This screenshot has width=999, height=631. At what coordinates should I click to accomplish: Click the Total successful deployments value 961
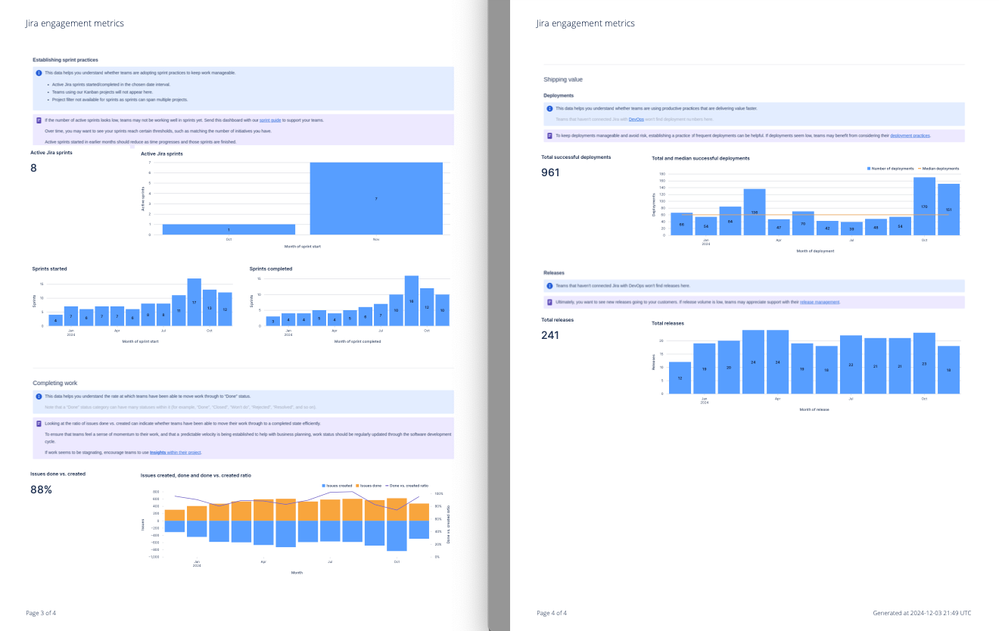550,173
